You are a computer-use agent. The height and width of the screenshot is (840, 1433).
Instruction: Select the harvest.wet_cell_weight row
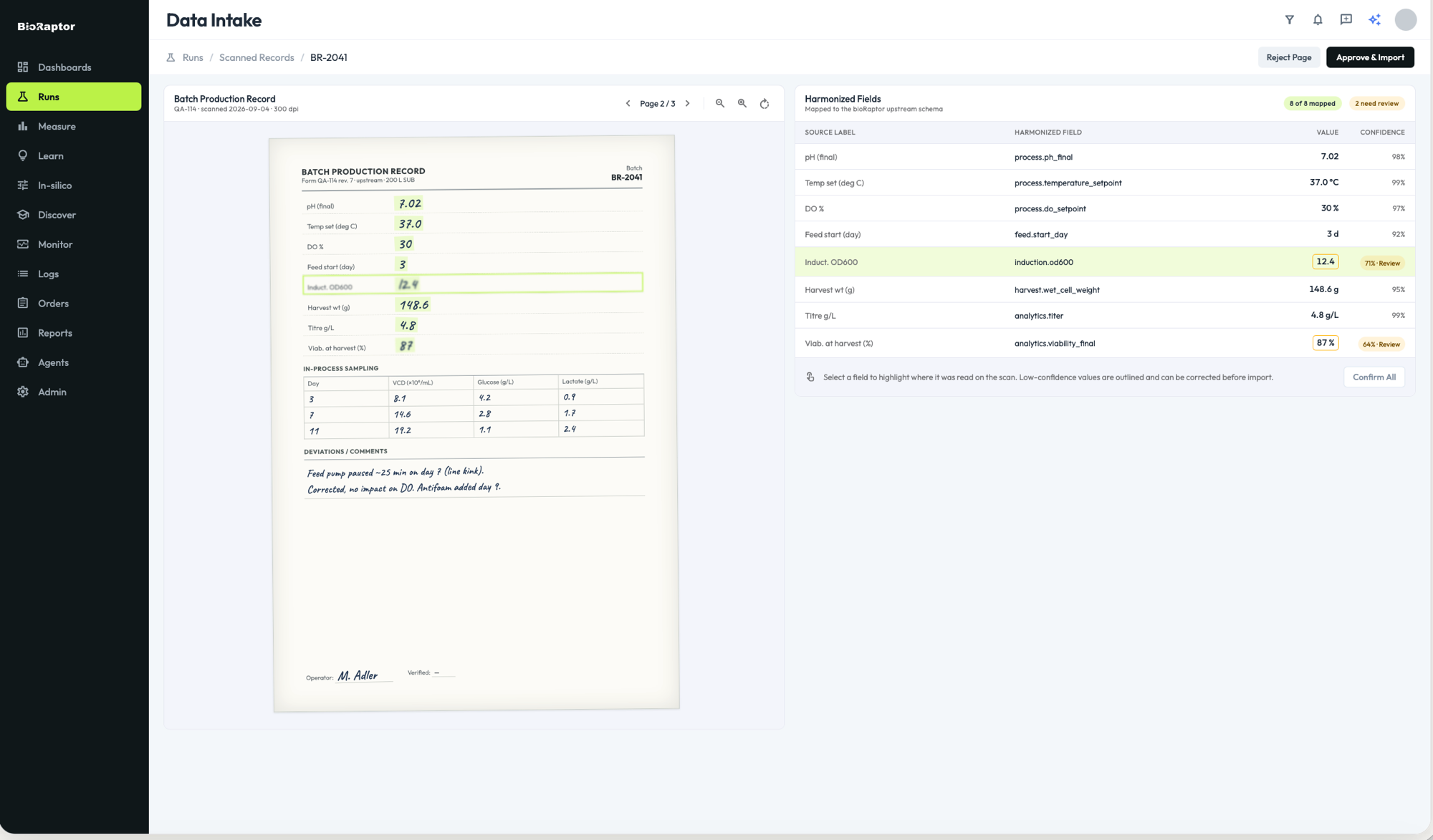point(1104,290)
